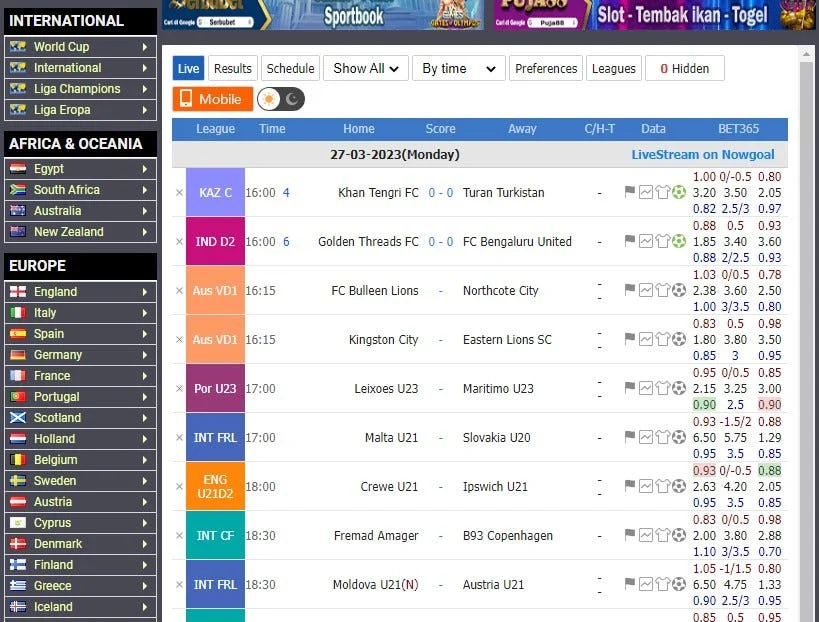Click the scrollbar up arrow
819x622 pixels.
point(806,54)
